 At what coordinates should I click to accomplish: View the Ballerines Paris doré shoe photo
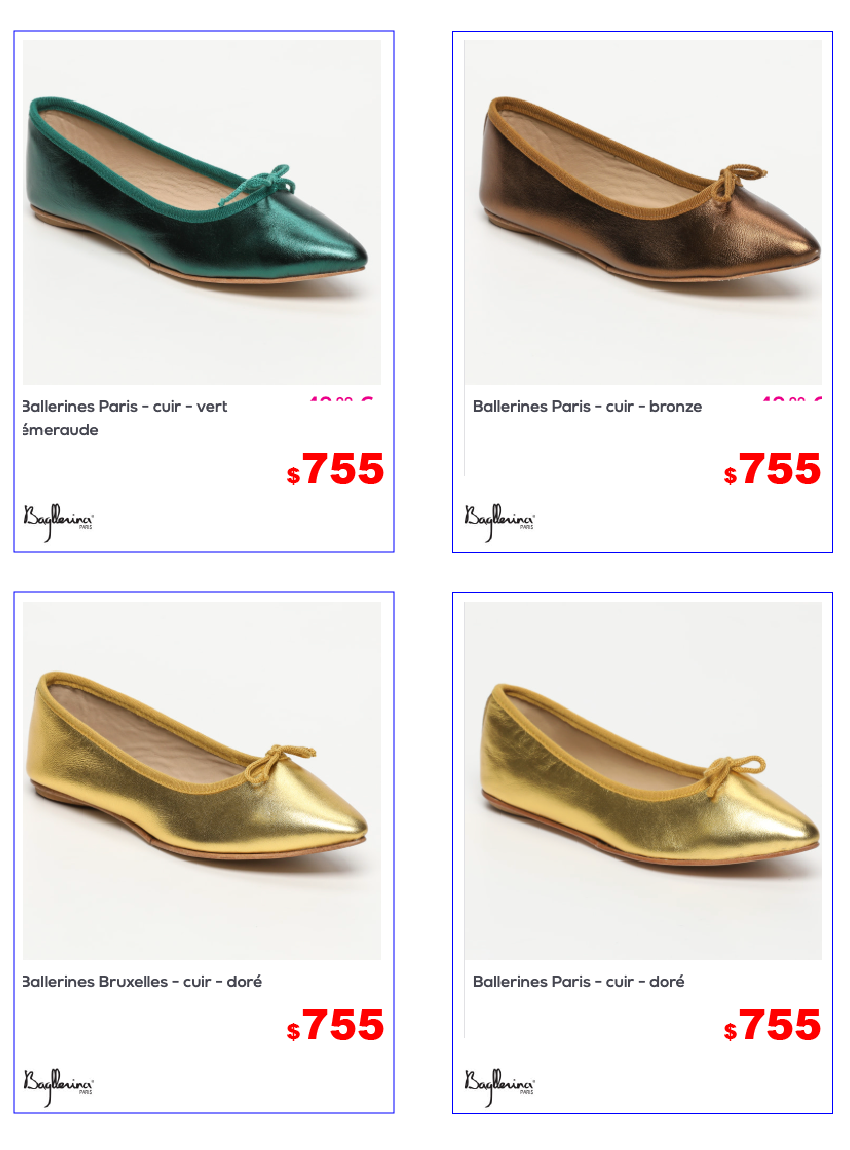click(643, 780)
